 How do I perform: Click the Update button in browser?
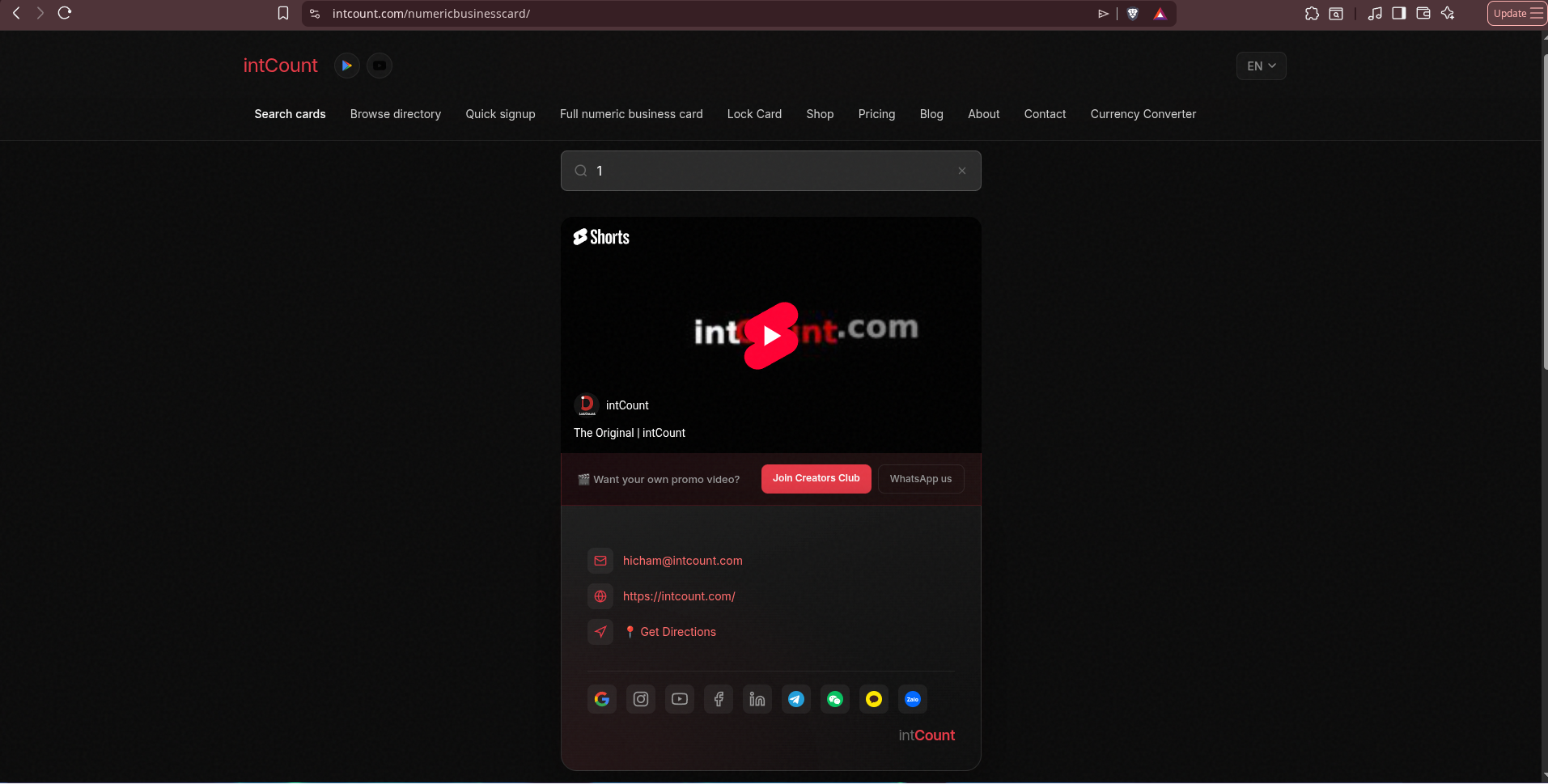point(1516,14)
